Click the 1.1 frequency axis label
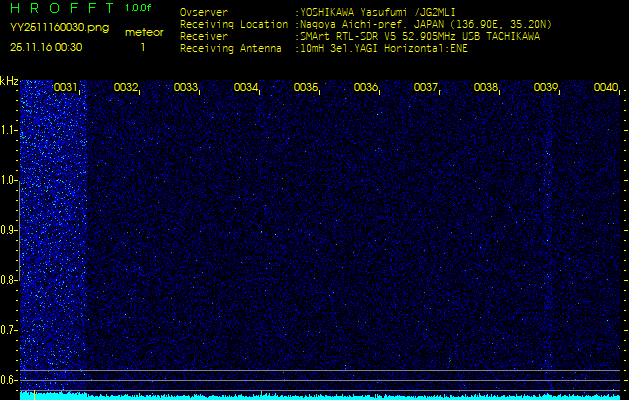The image size is (629, 400). pyautogui.click(x=9, y=130)
